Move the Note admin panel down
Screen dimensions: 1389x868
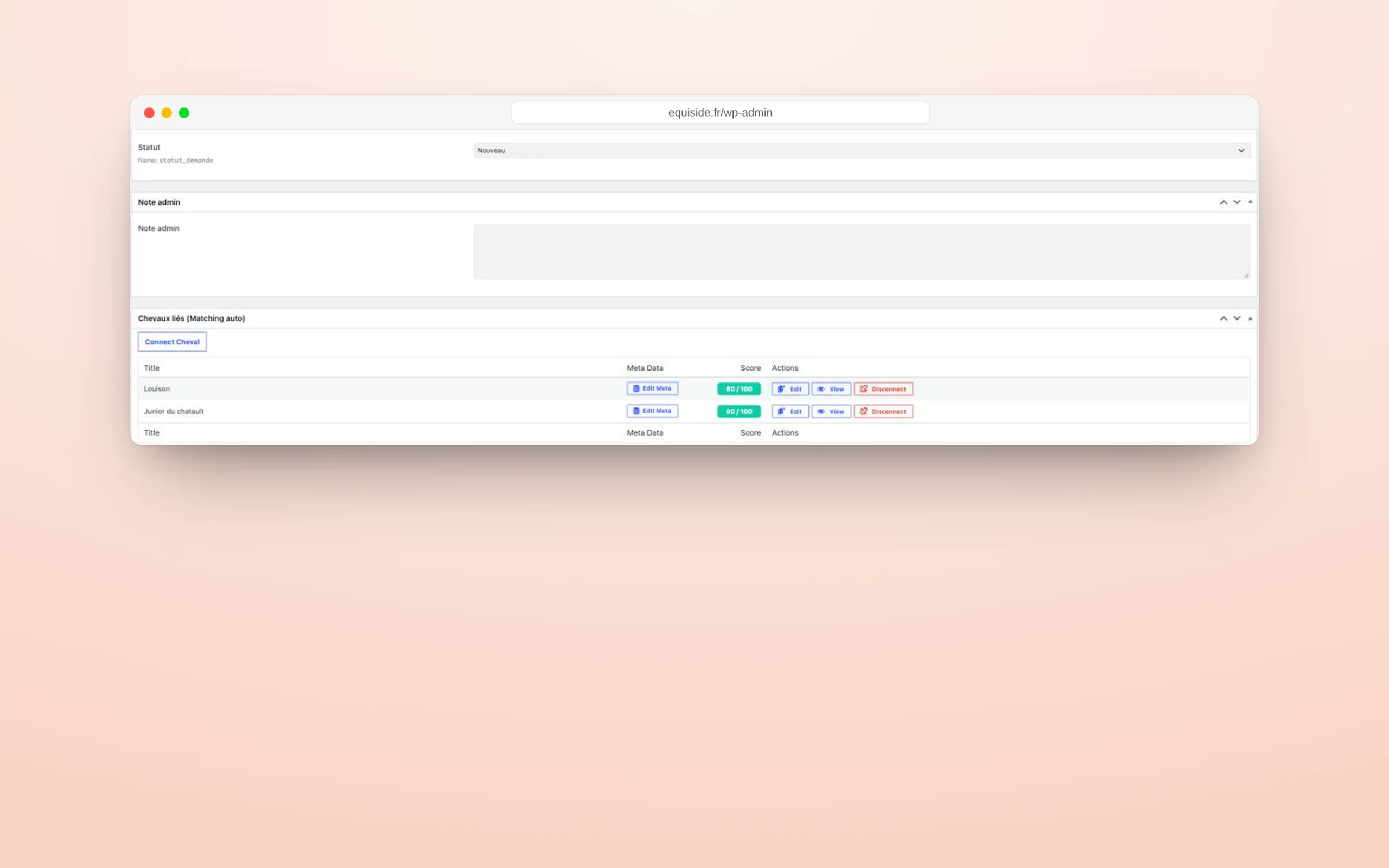[1237, 202]
